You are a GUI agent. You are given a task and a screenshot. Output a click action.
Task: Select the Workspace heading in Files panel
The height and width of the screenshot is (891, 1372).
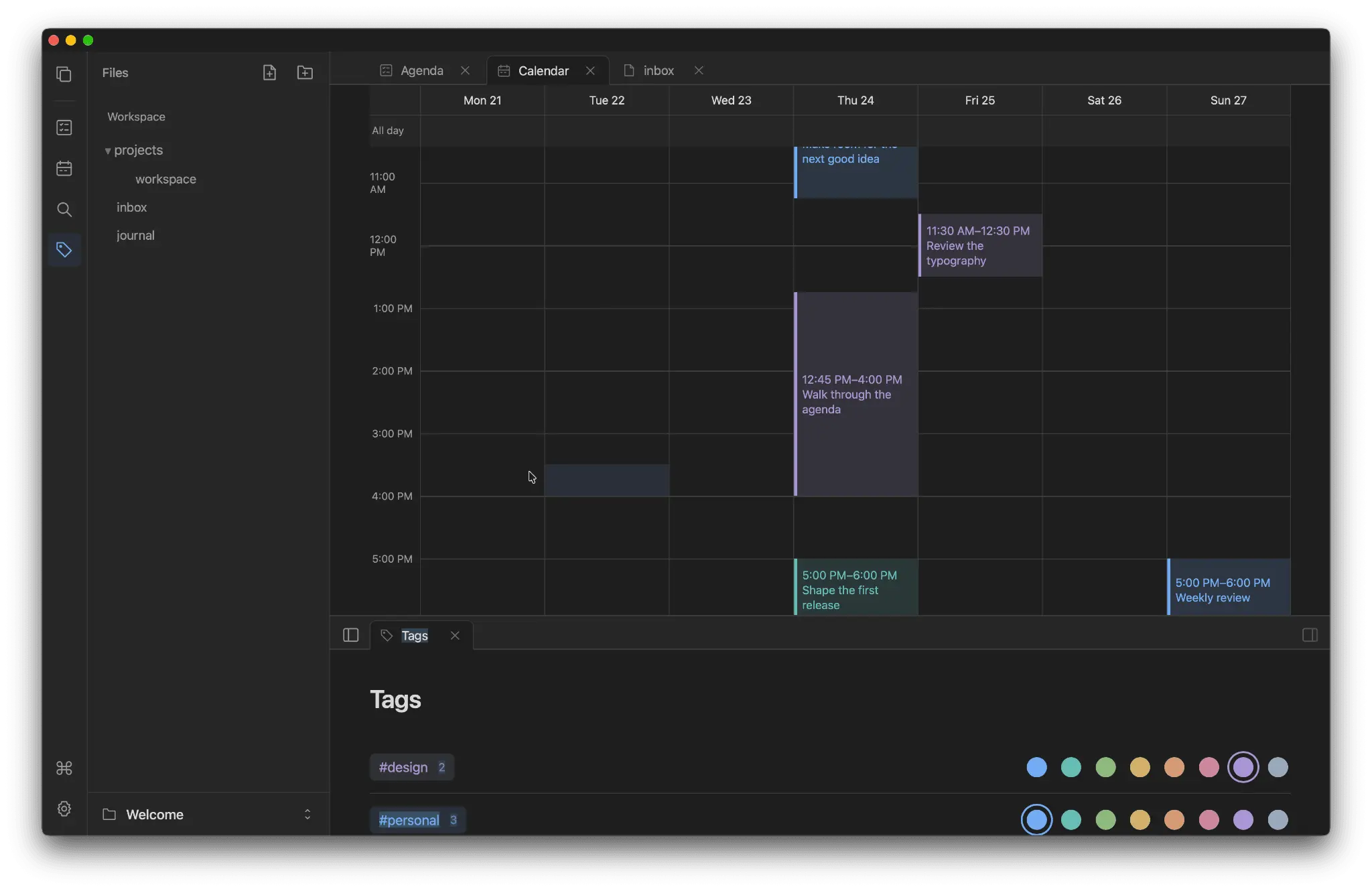click(x=136, y=117)
